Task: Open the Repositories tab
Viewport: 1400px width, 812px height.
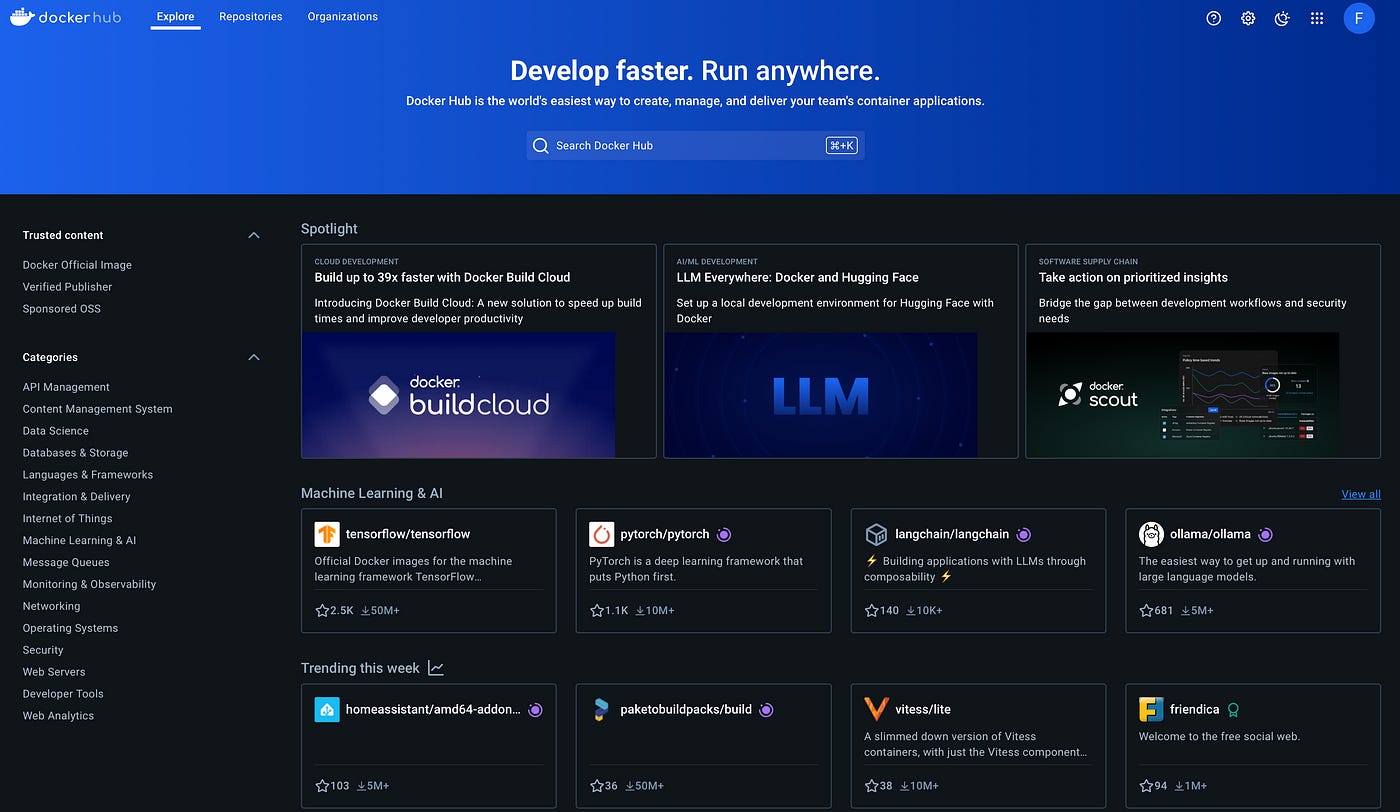Action: click(x=251, y=17)
